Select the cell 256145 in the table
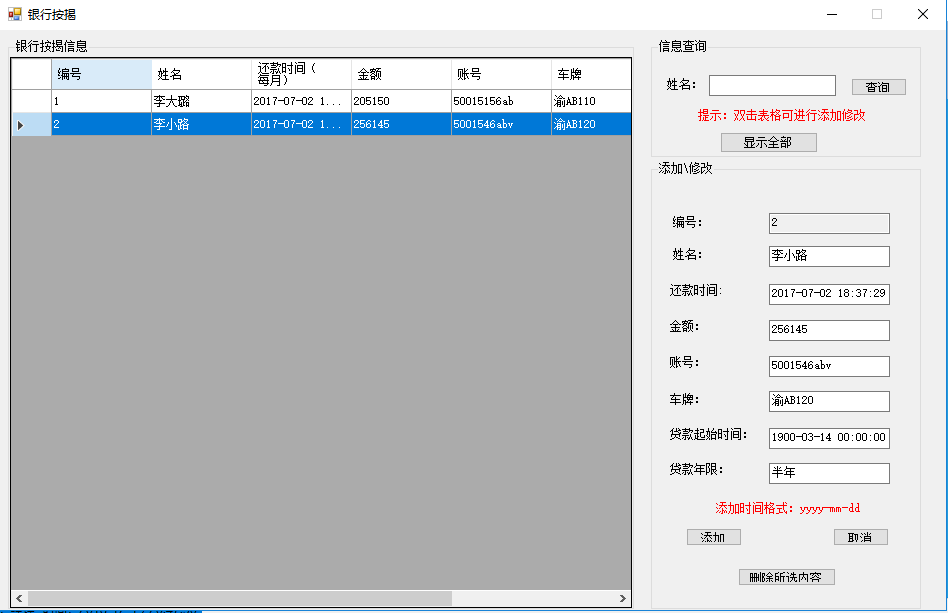This screenshot has width=948, height=613. coord(401,125)
